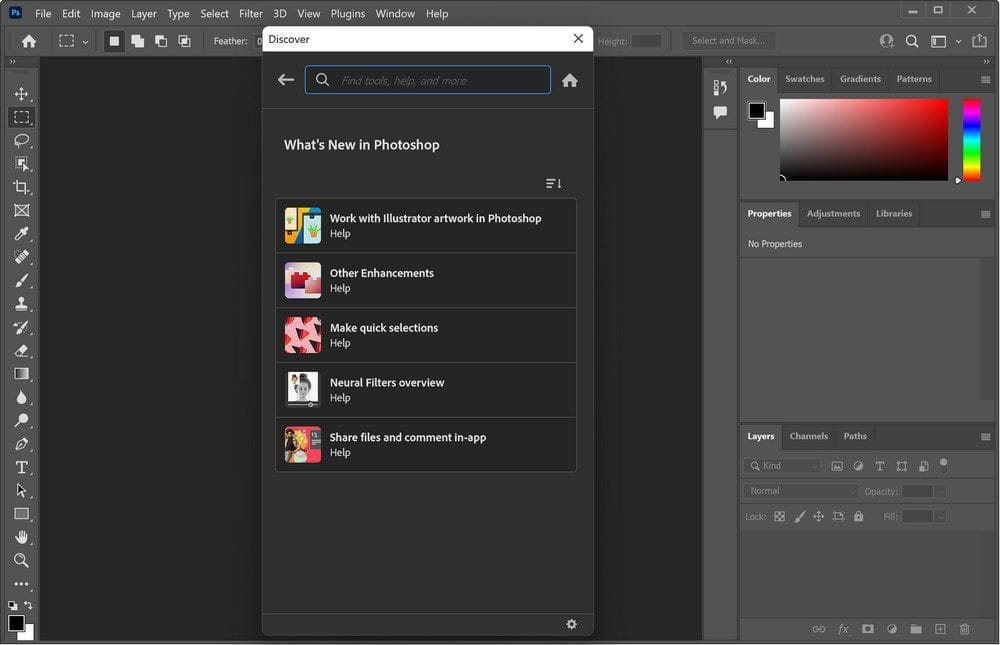Screen dimensions: 1000x645
Task: Select the History Brush tool
Action: click(22, 327)
